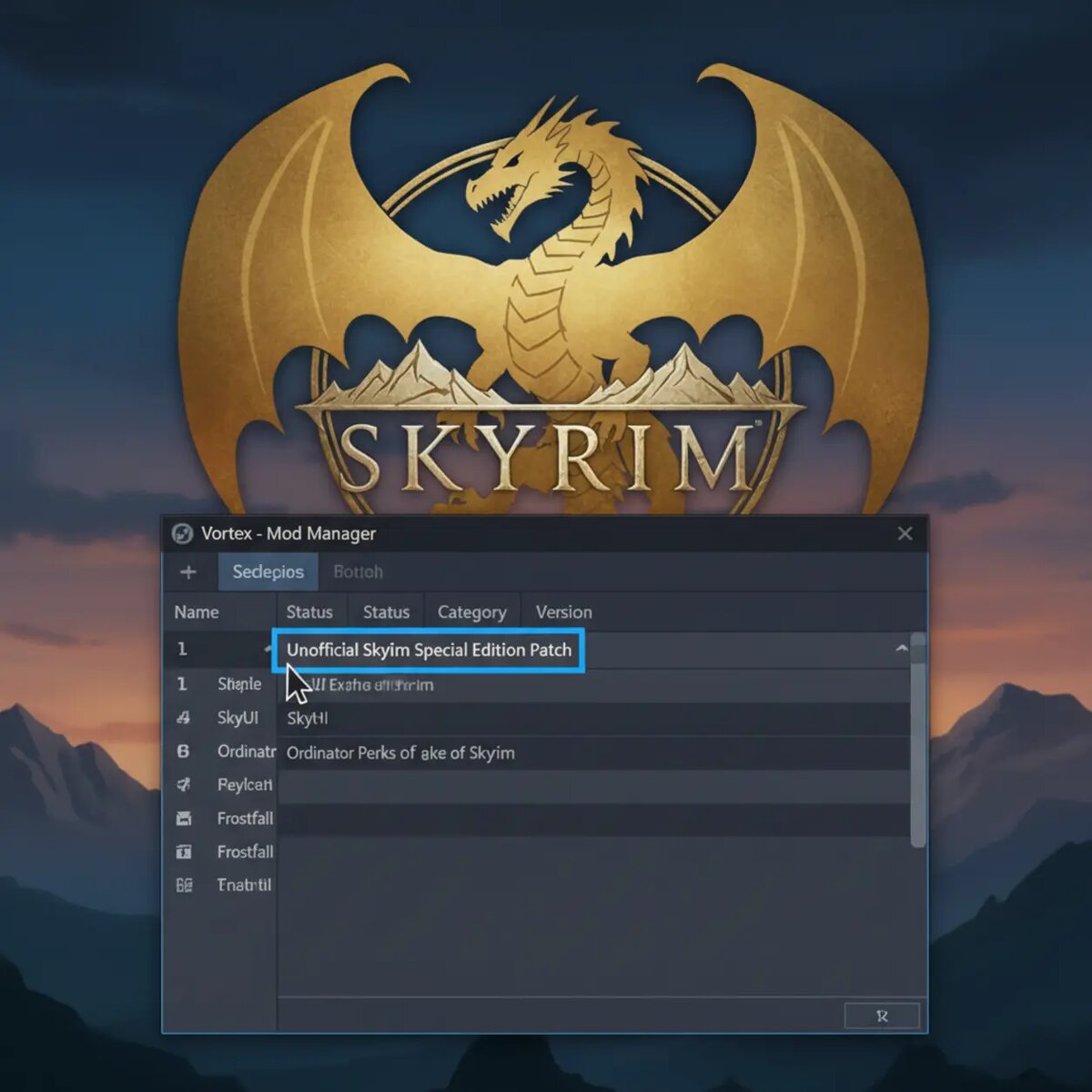The height and width of the screenshot is (1092, 1092).
Task: Click the small button at bottom right
Action: coord(882,1016)
